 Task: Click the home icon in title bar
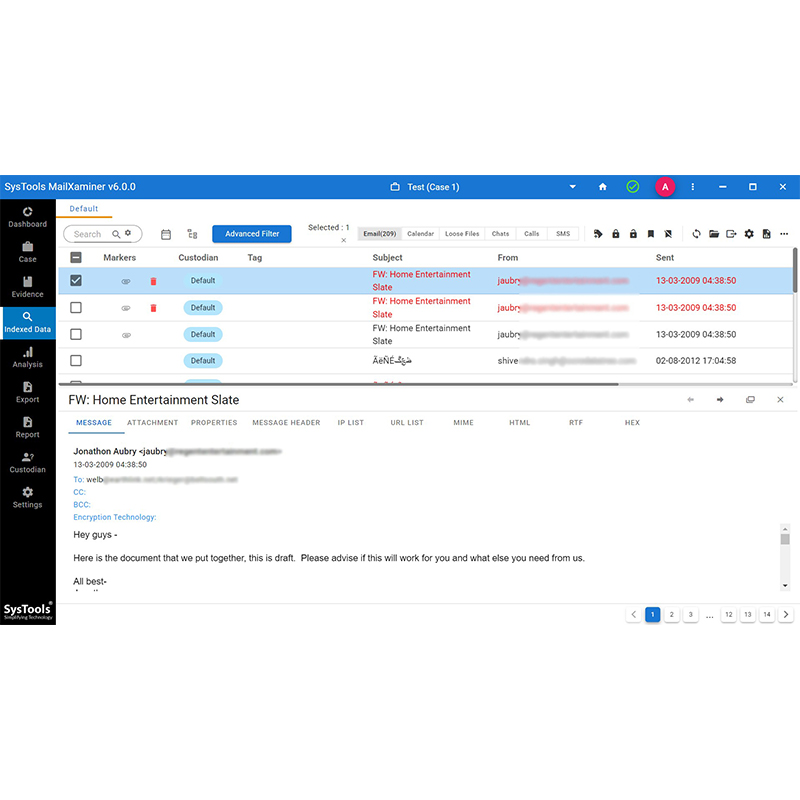(603, 187)
